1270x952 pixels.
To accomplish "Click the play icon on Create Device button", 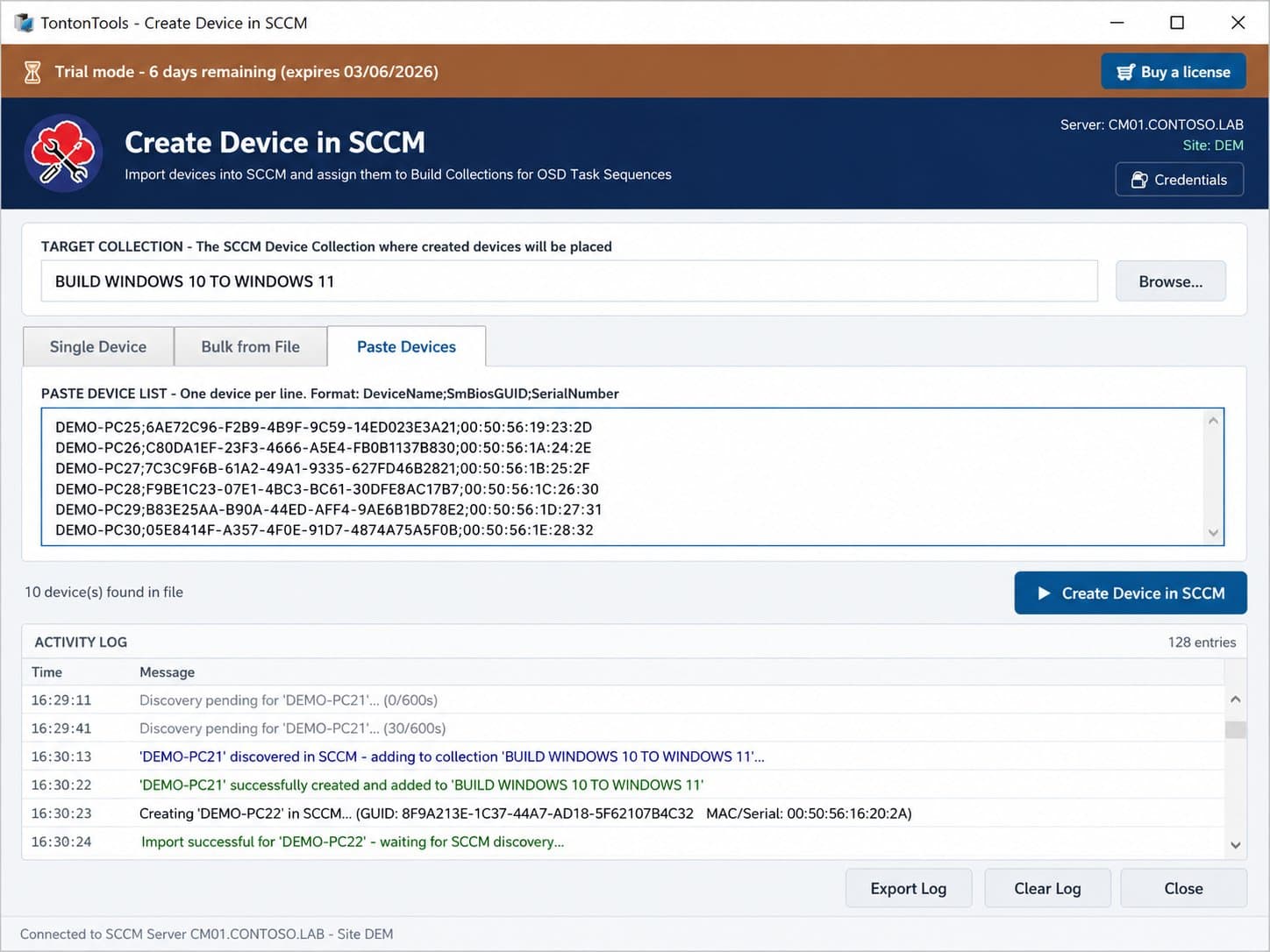I will (1044, 593).
